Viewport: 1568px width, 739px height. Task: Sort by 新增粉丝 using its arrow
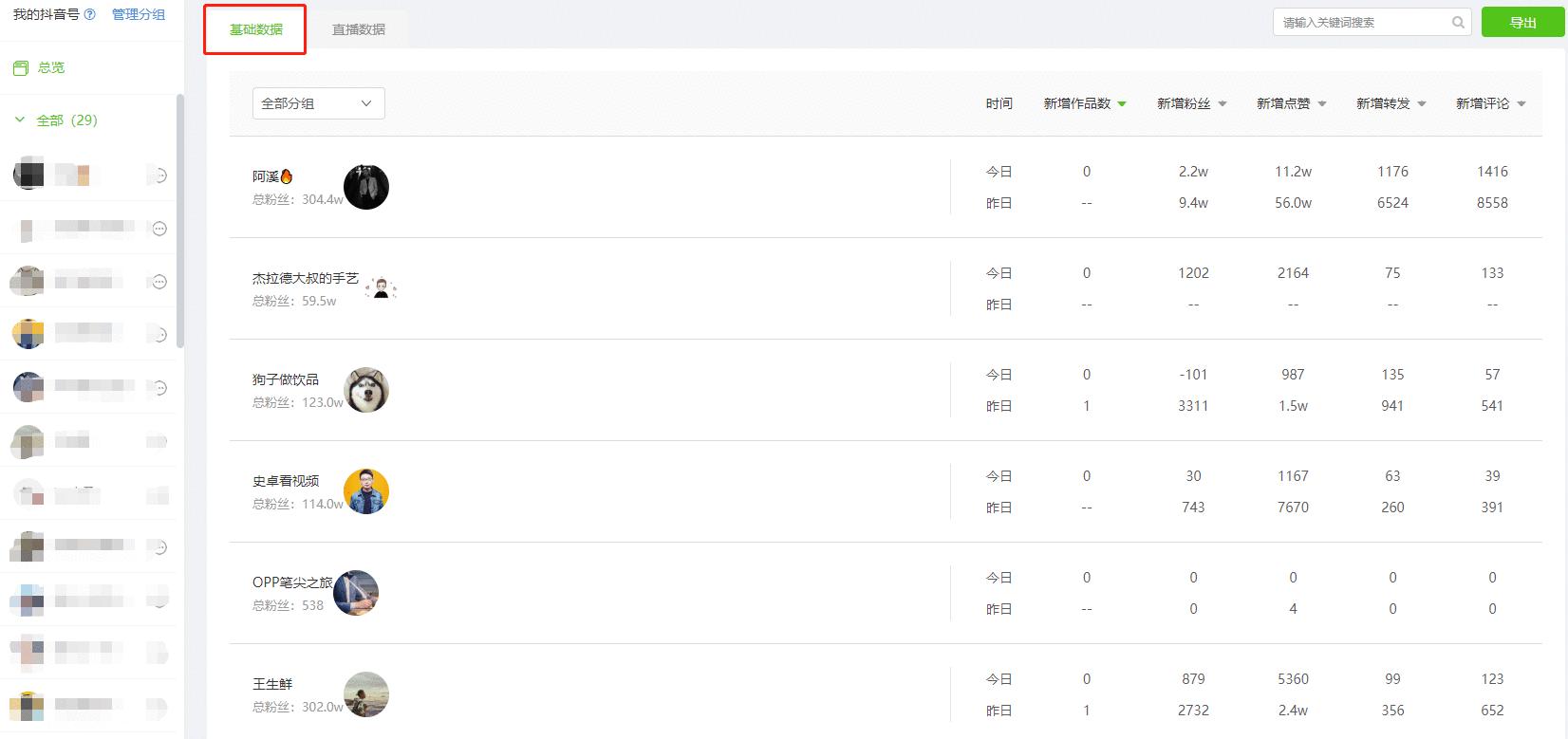pyautogui.click(x=1223, y=104)
